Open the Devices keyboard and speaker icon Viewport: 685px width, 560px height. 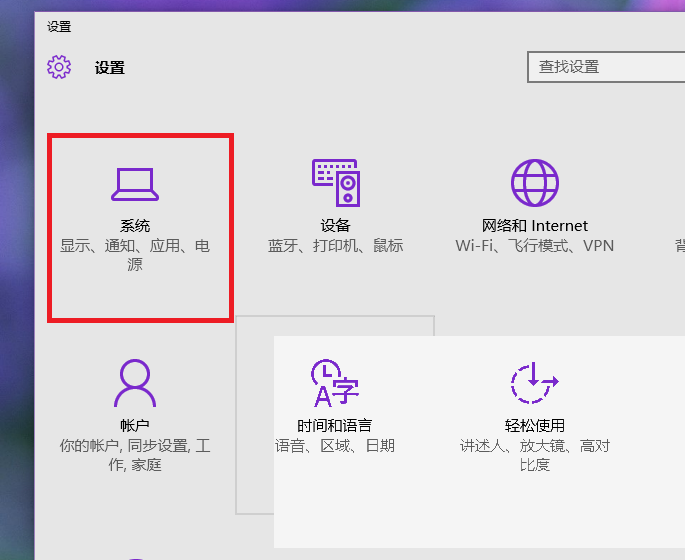click(336, 183)
